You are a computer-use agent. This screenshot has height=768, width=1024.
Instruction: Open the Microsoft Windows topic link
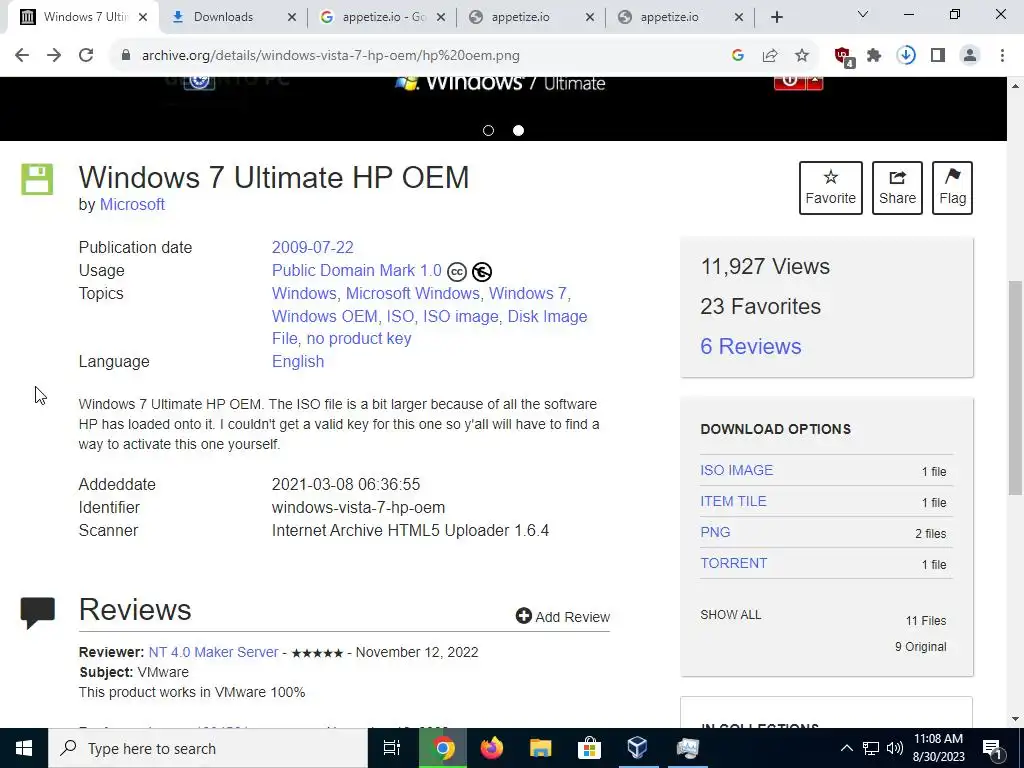[x=413, y=293]
